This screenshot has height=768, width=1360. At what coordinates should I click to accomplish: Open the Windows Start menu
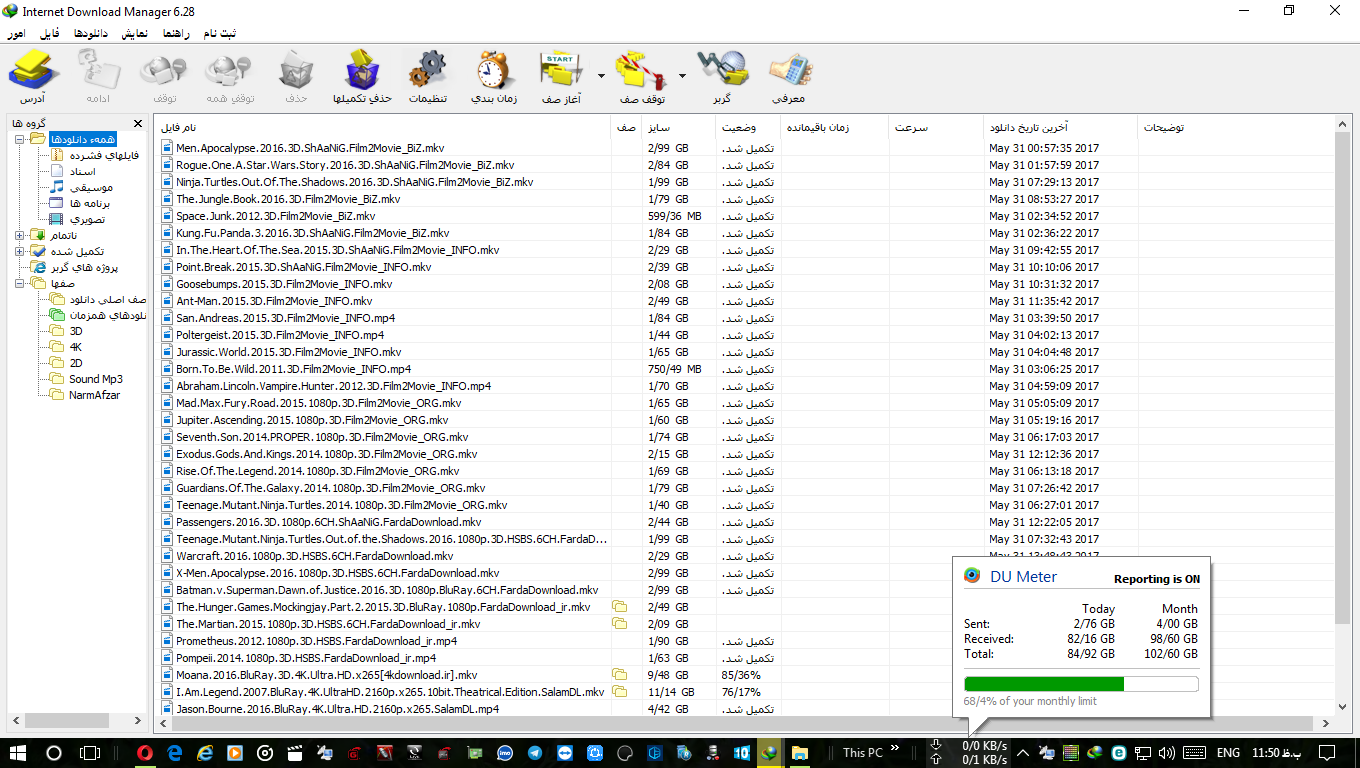pyautogui.click(x=17, y=752)
